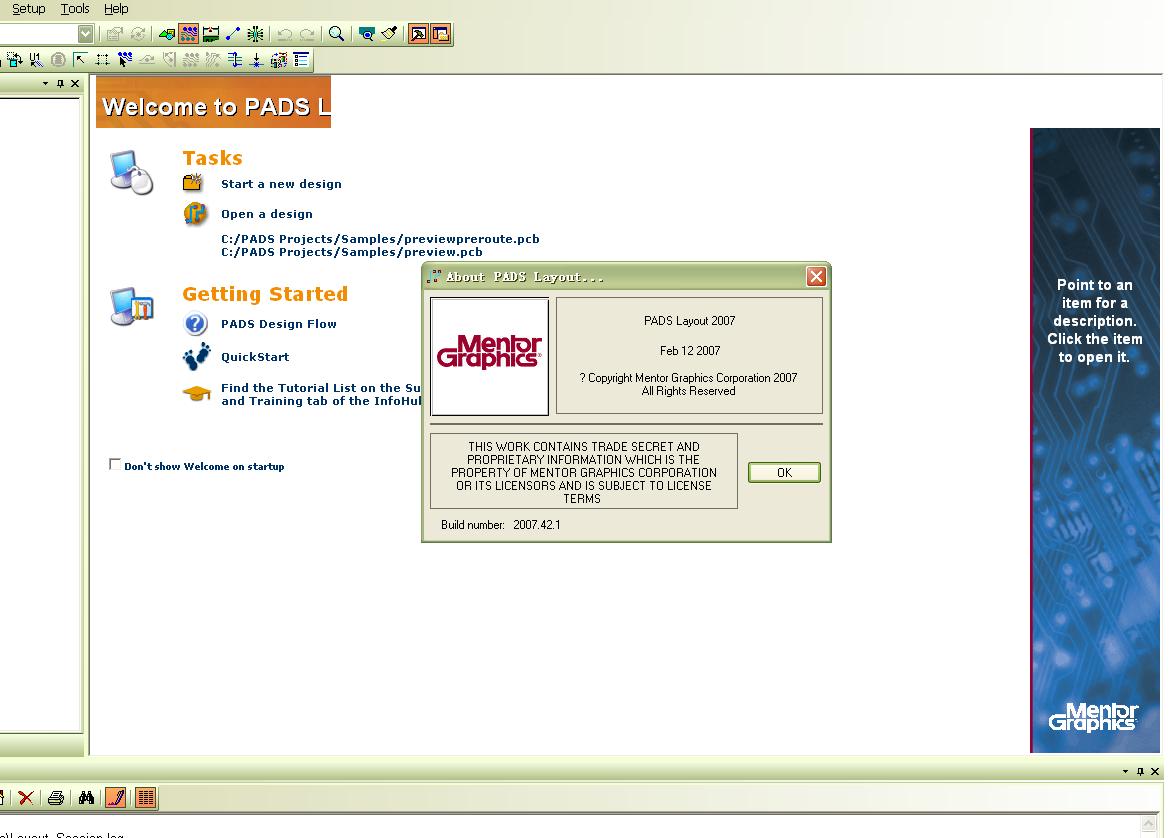Image resolution: width=1171 pixels, height=838 pixels.
Task: Click OK in About PADS Layout dialog
Action: pyautogui.click(x=784, y=473)
